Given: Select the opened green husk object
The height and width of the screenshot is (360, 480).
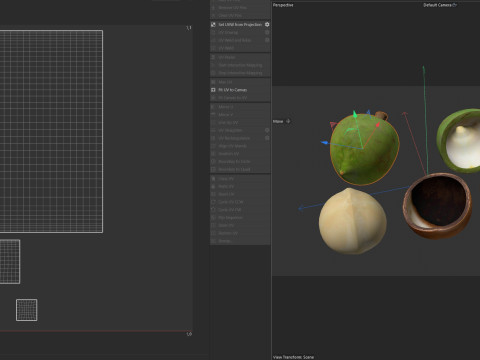Looking at the screenshot, I should point(459,141).
